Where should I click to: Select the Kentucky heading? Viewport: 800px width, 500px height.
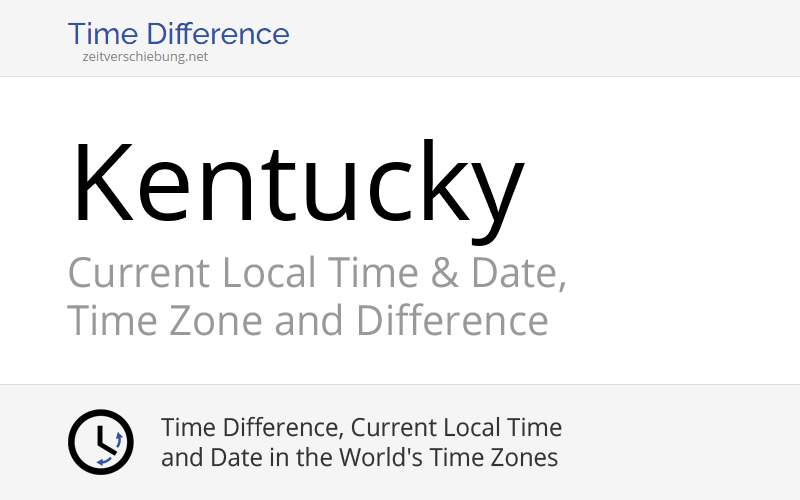[x=297, y=184]
